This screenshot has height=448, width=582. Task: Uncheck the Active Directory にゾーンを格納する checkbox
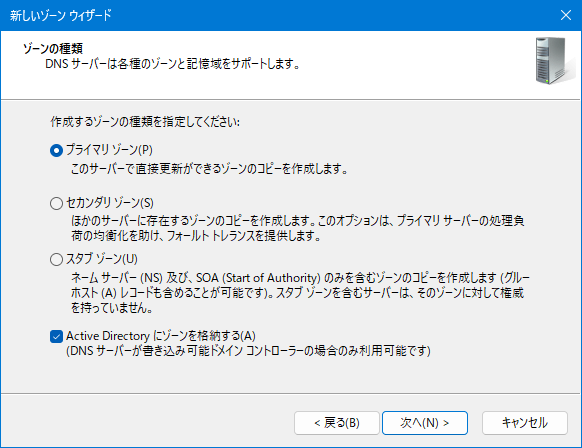[56, 336]
